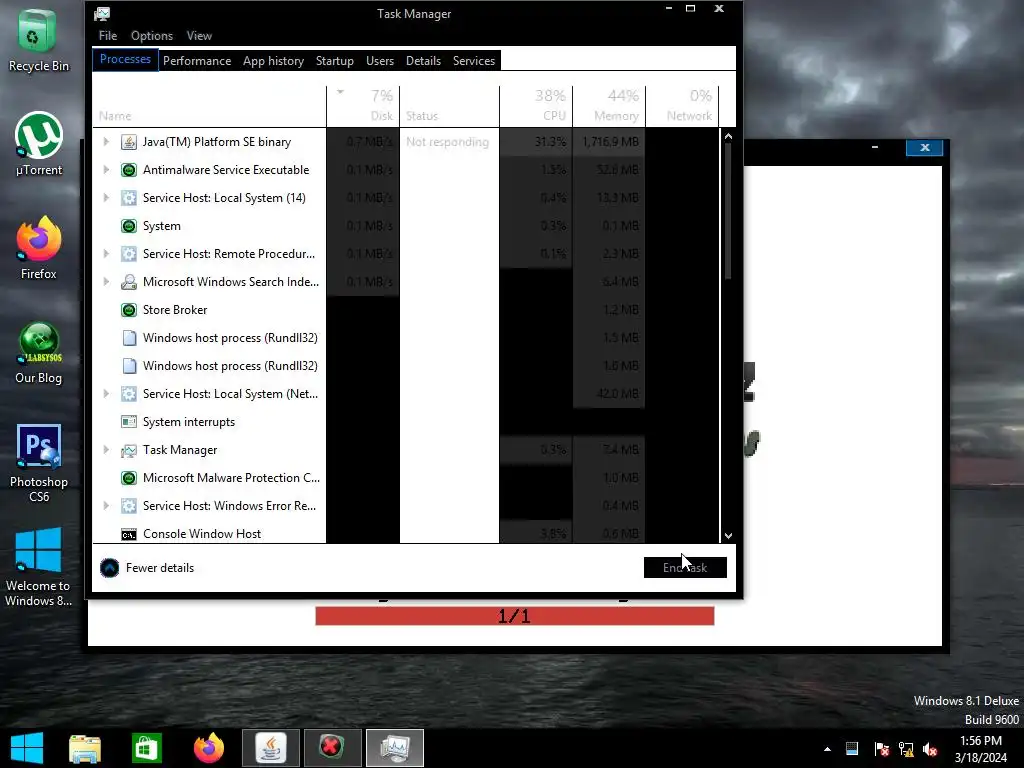Click the Task Manager title bar icon
Viewport: 1024px width, 768px height.
[102, 14]
